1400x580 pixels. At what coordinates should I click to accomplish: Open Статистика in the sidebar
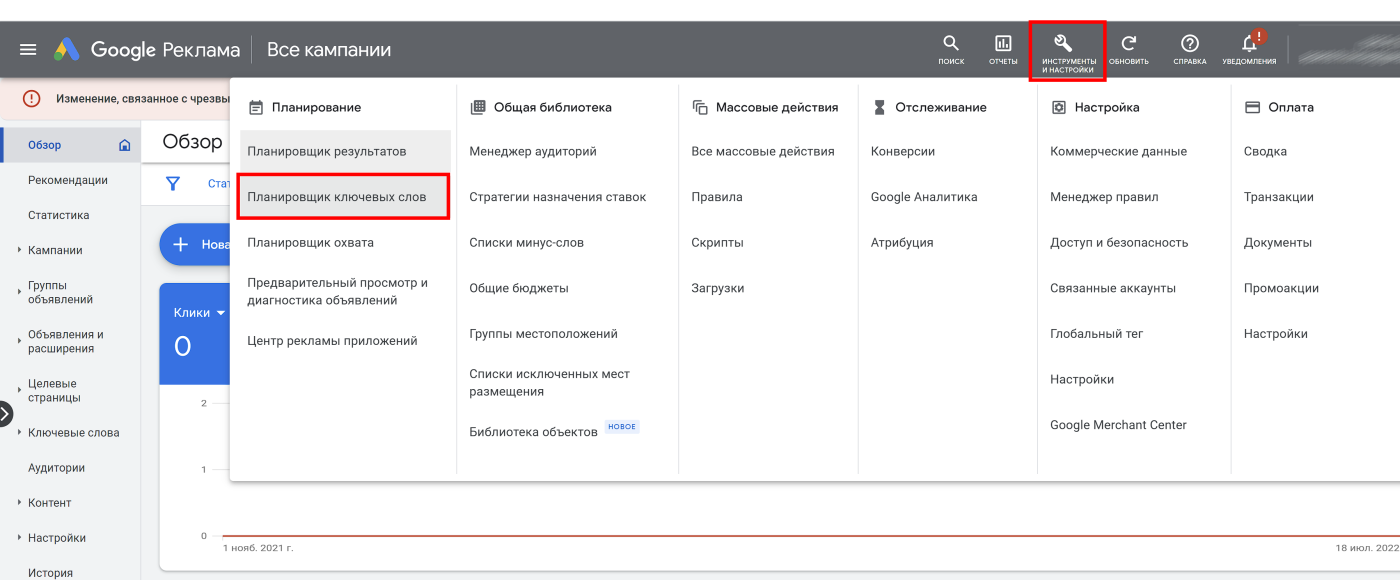coord(59,215)
